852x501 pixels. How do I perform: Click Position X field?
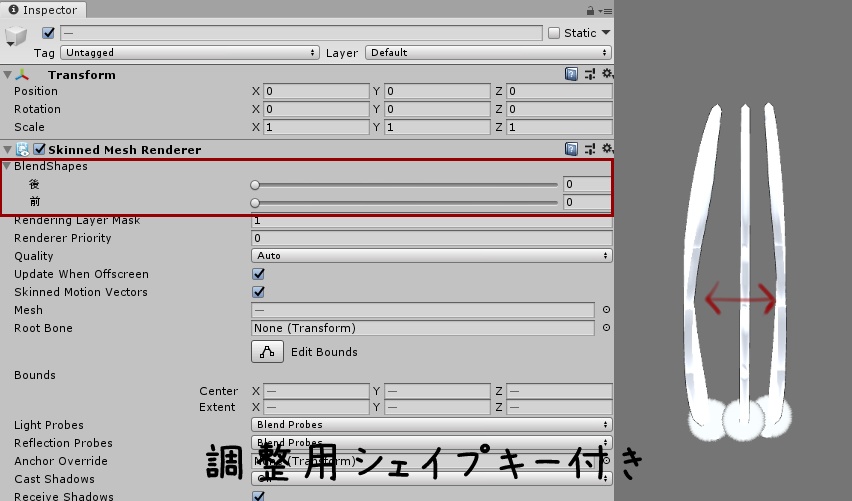coord(316,91)
